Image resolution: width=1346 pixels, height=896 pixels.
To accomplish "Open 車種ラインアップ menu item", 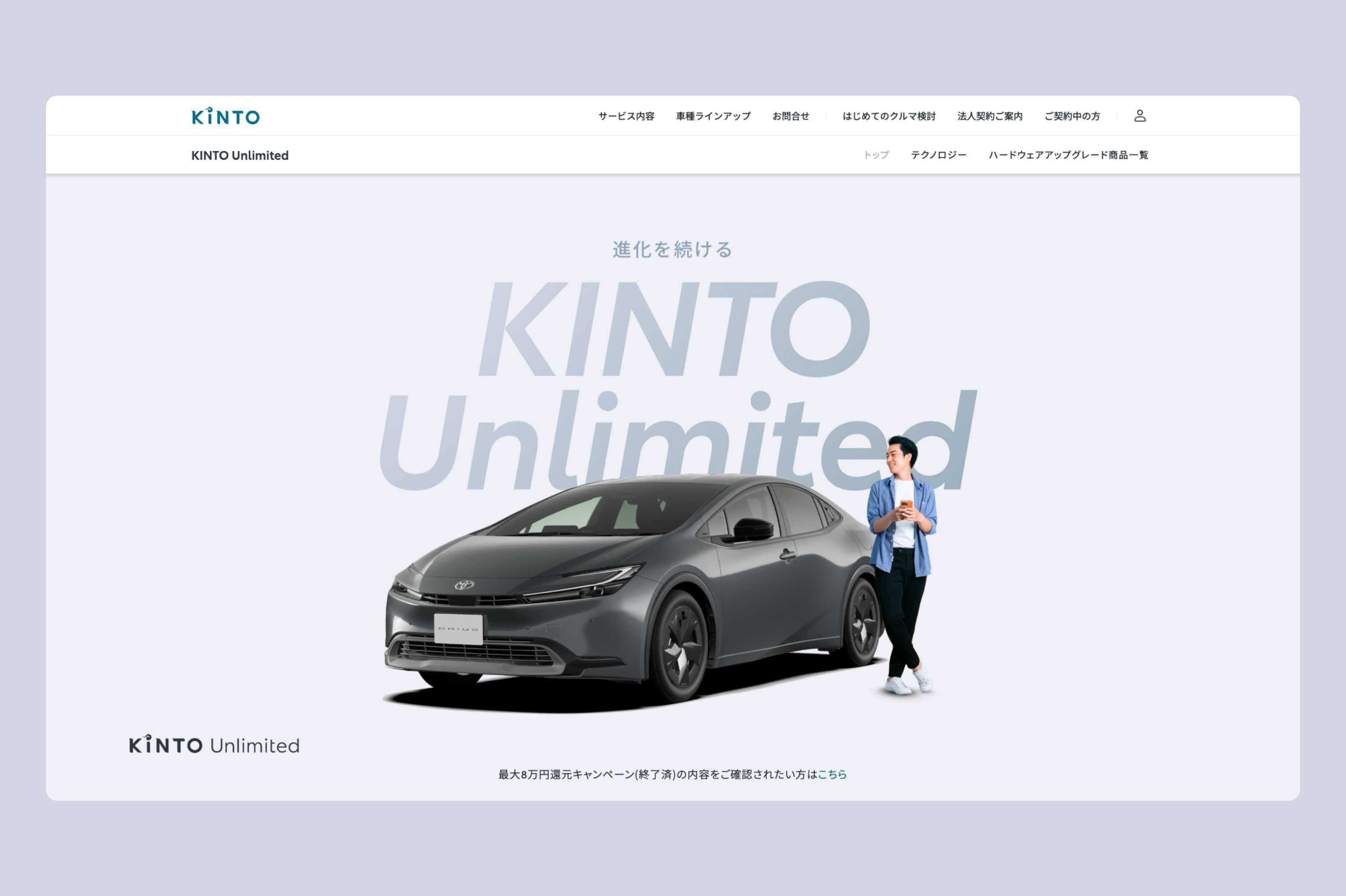I will (x=713, y=116).
